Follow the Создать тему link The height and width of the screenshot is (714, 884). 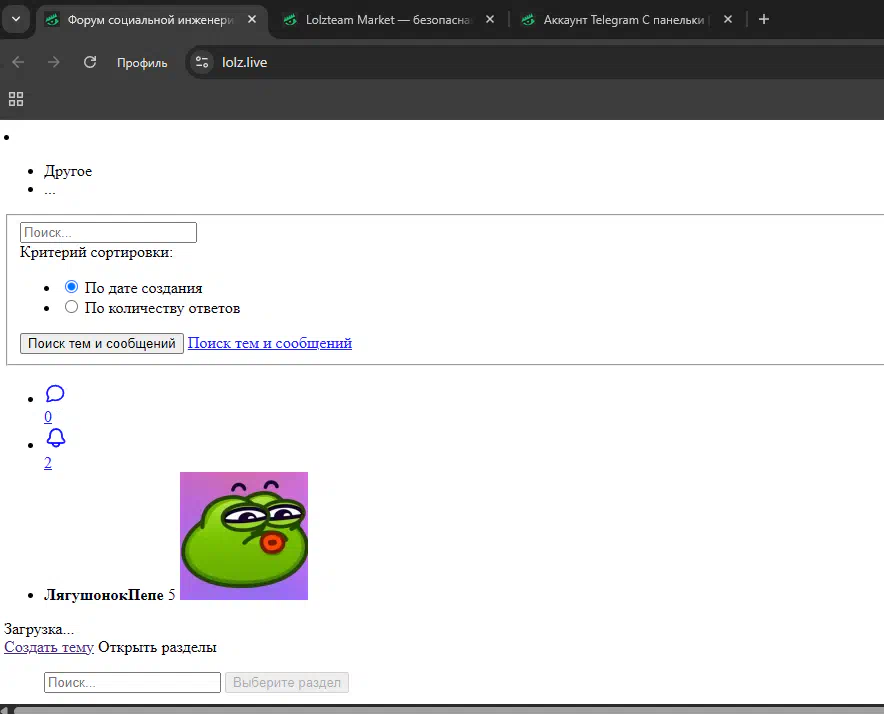(49, 647)
